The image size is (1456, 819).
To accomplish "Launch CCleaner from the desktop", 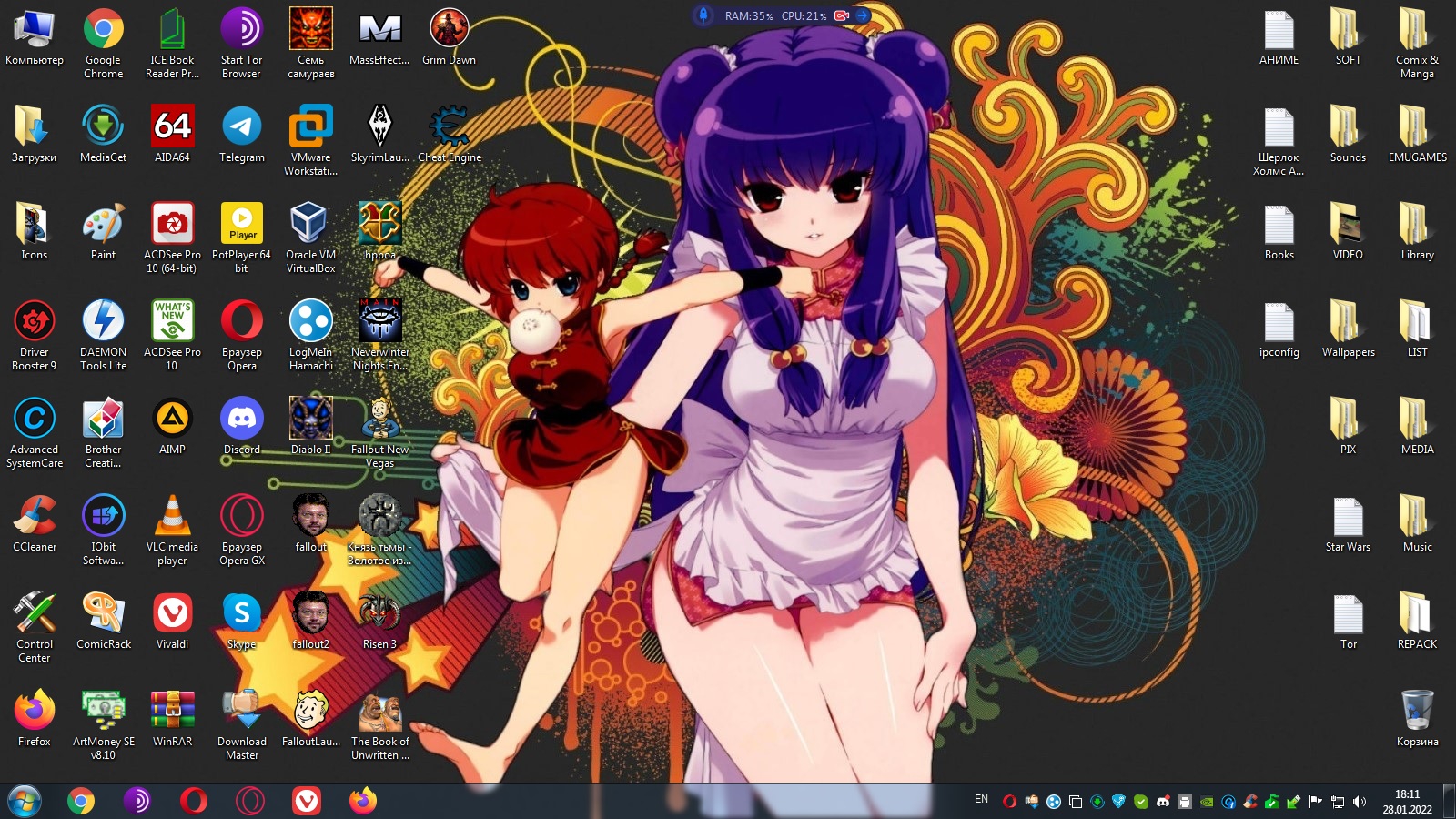I will pos(35,524).
